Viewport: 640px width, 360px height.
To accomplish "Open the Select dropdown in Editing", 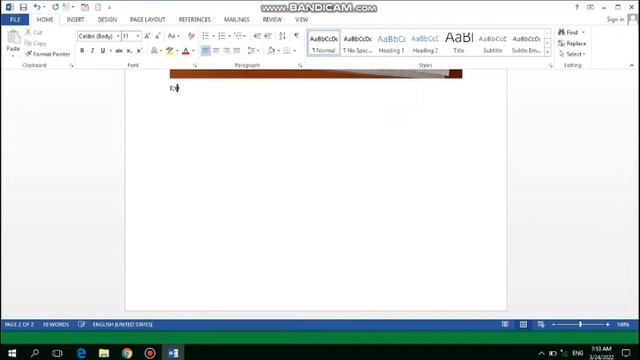I will coord(572,54).
